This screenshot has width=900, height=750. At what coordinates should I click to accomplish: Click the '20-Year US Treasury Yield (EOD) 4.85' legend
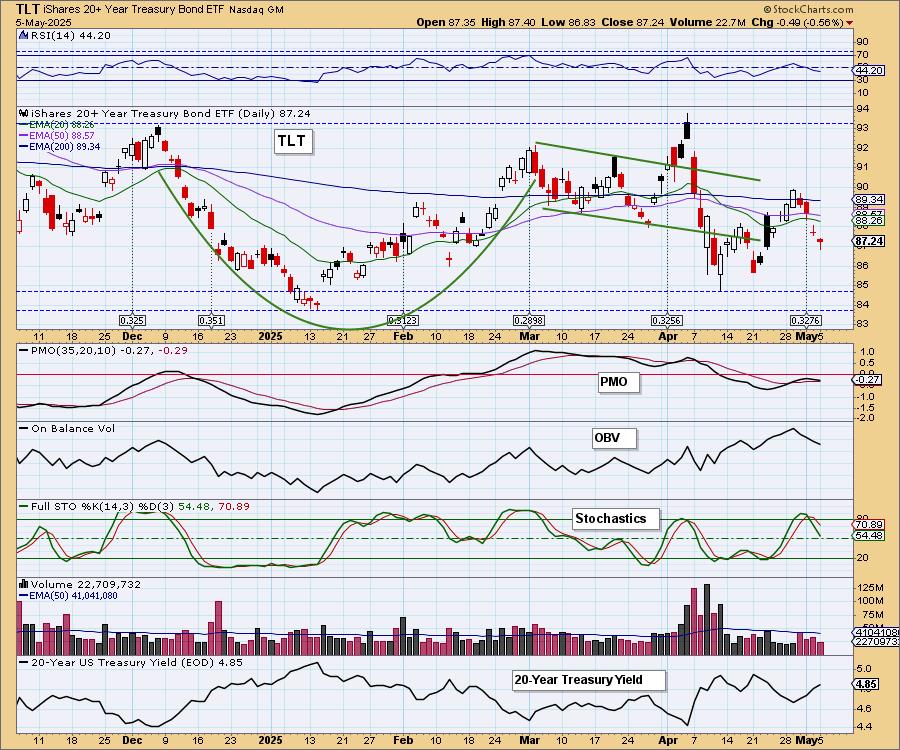coord(131,662)
